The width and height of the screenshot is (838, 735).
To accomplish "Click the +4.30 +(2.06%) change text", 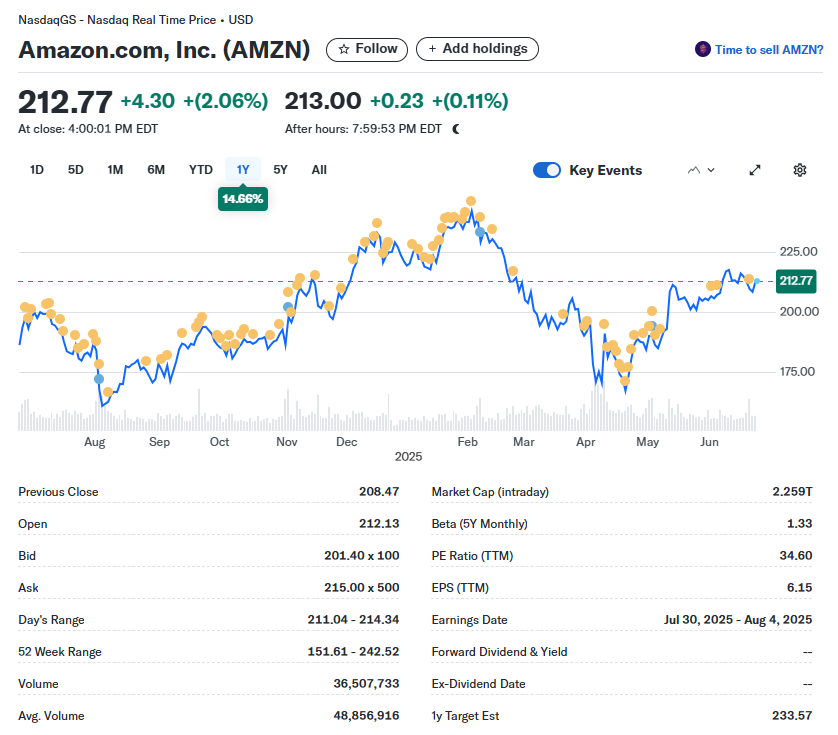I will pos(195,100).
